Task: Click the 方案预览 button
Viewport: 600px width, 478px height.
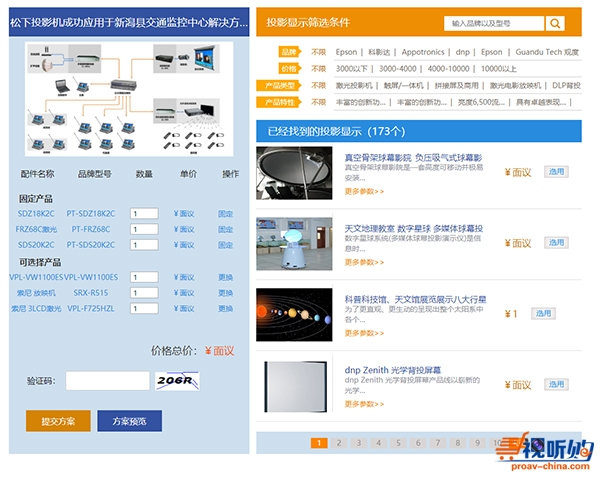Action: click(129, 421)
